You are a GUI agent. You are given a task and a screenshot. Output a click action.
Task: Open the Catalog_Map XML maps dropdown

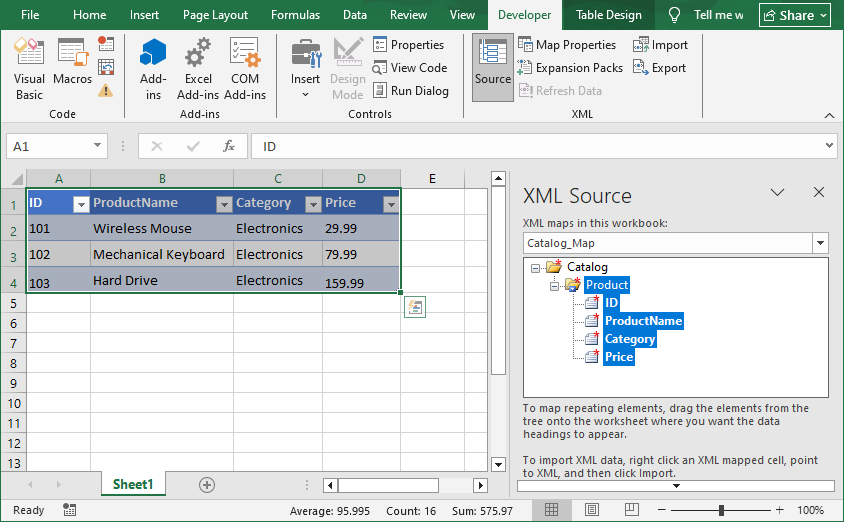pyautogui.click(x=820, y=243)
